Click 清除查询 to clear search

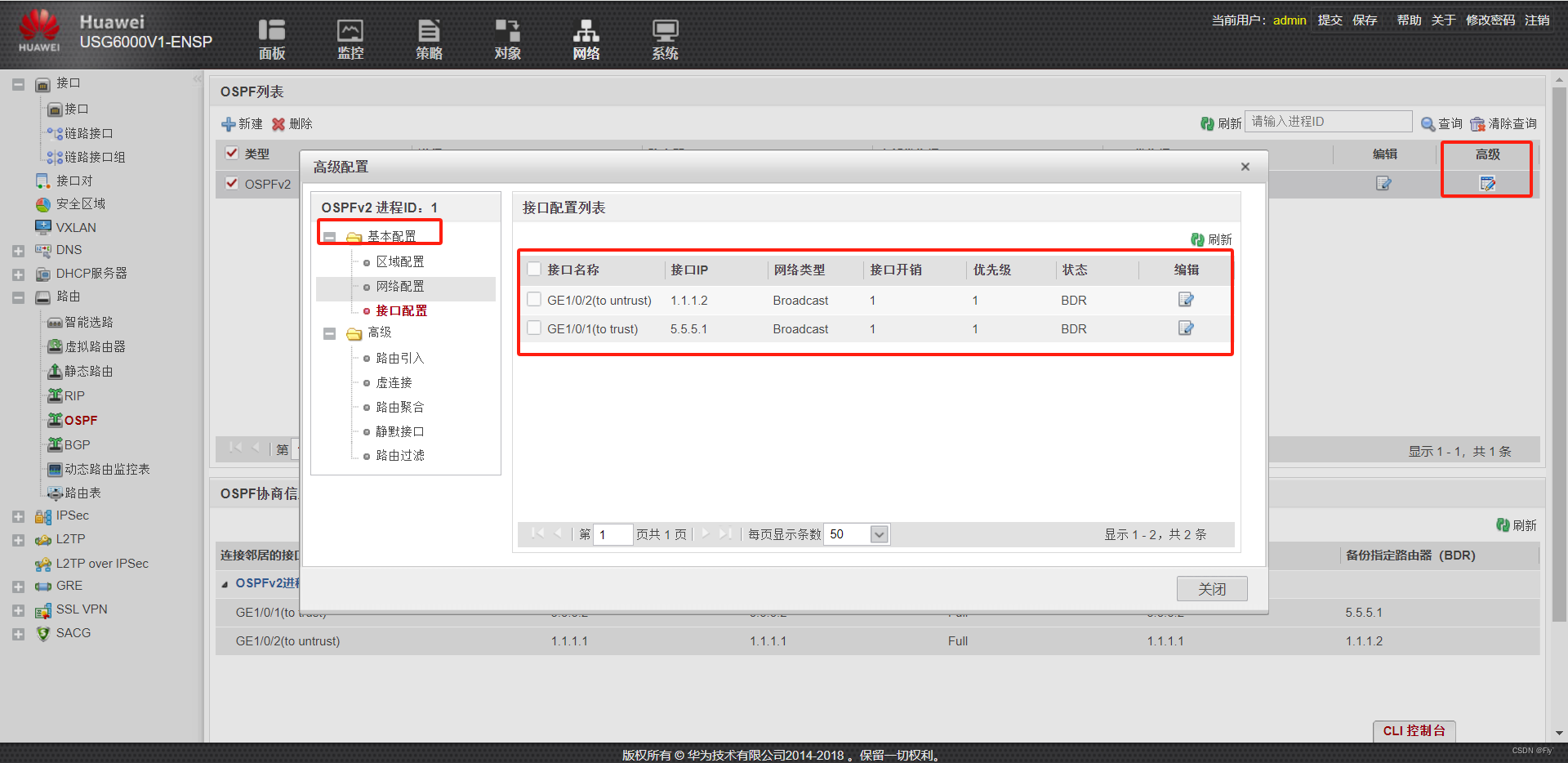(1503, 123)
